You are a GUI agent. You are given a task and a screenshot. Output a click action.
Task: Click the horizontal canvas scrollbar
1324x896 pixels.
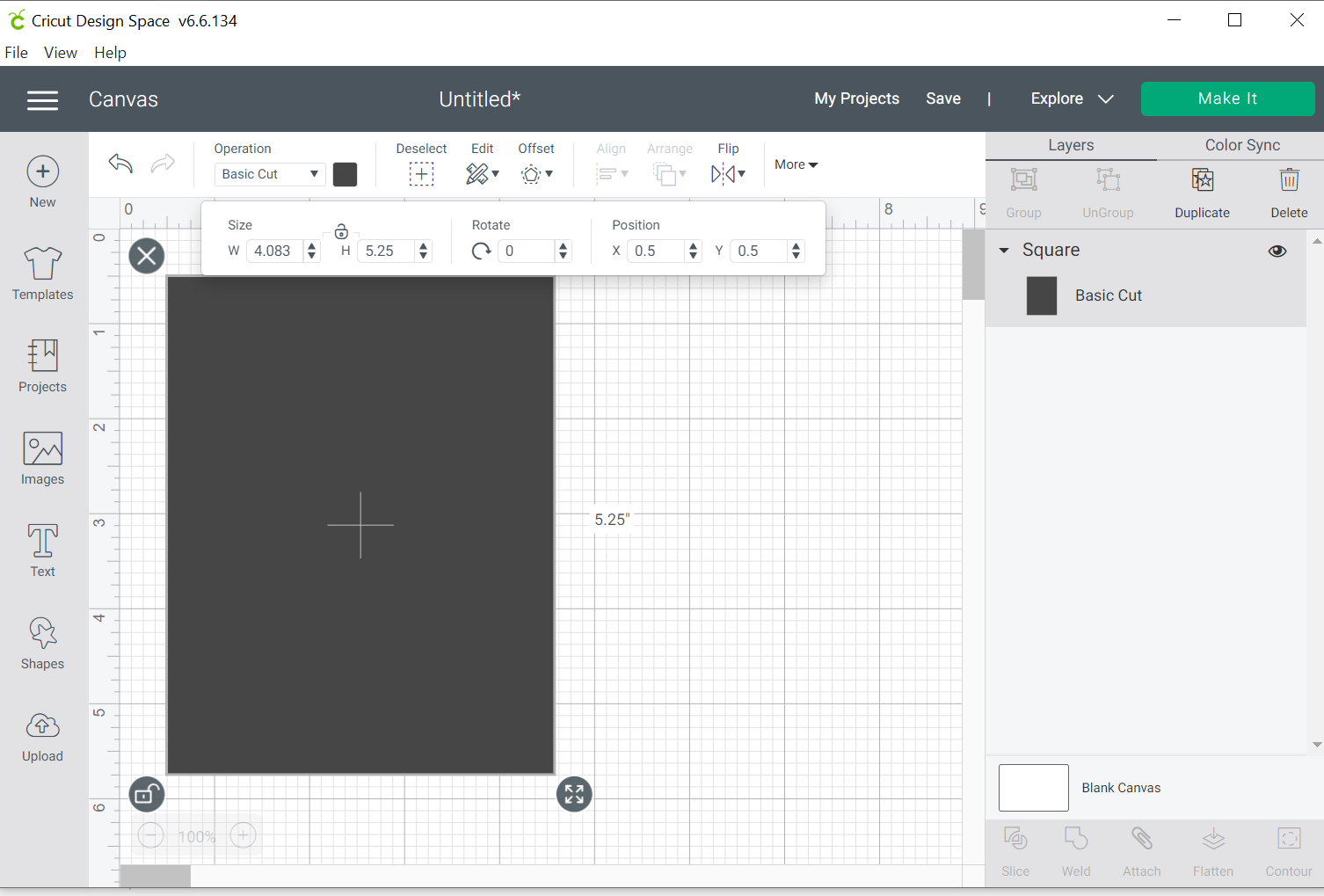(155, 876)
